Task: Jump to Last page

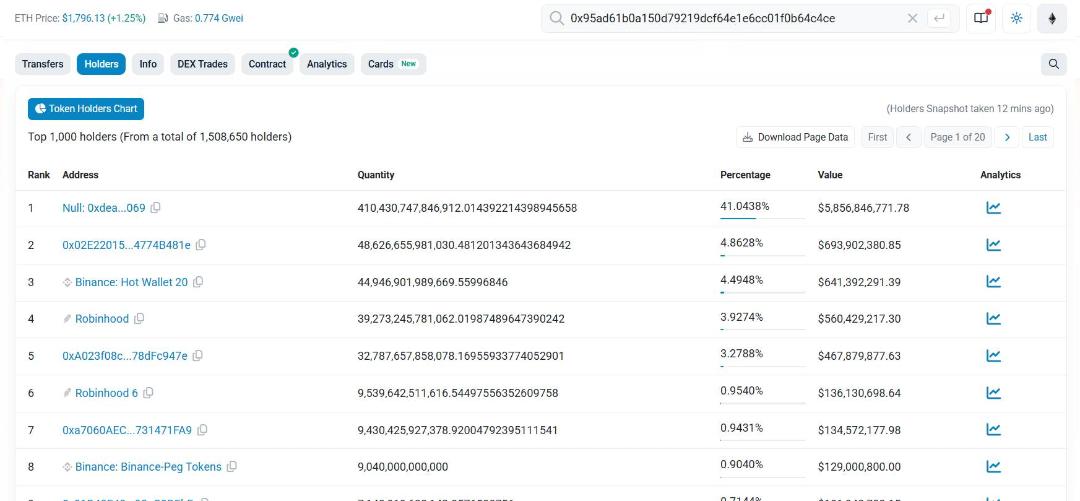Action: coord(1038,137)
